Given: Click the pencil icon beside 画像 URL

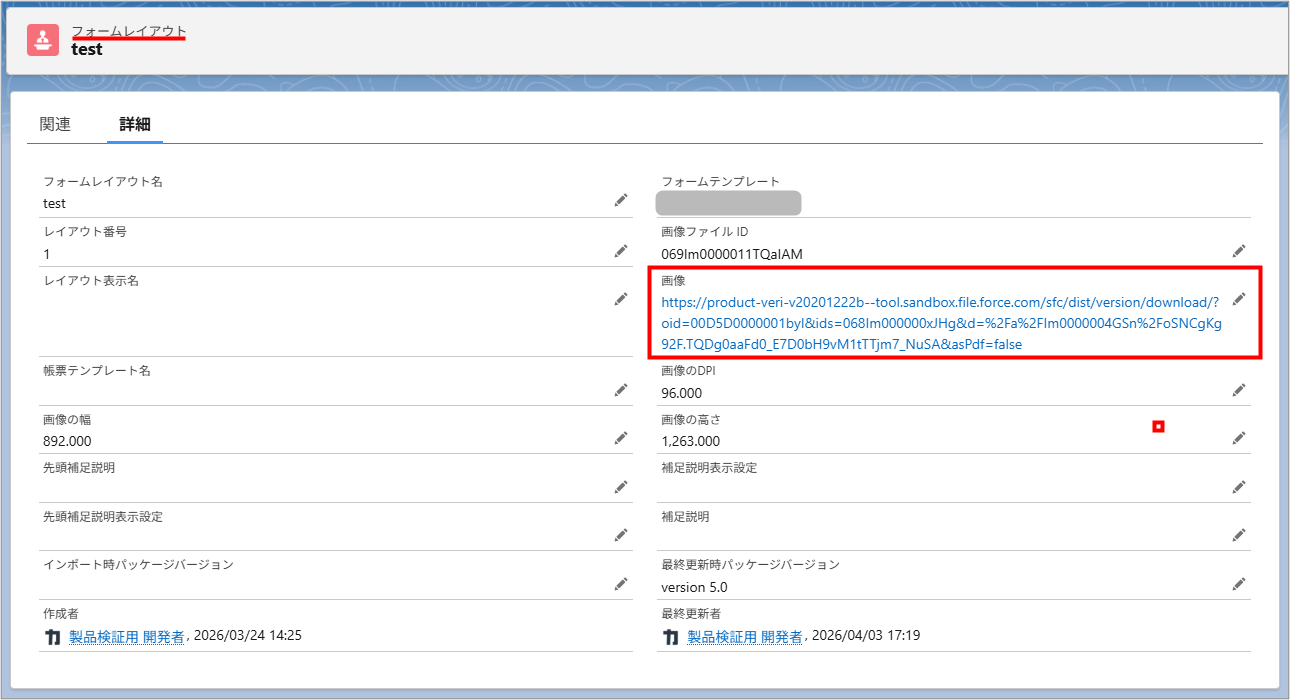Looking at the screenshot, I should coord(1239,299).
